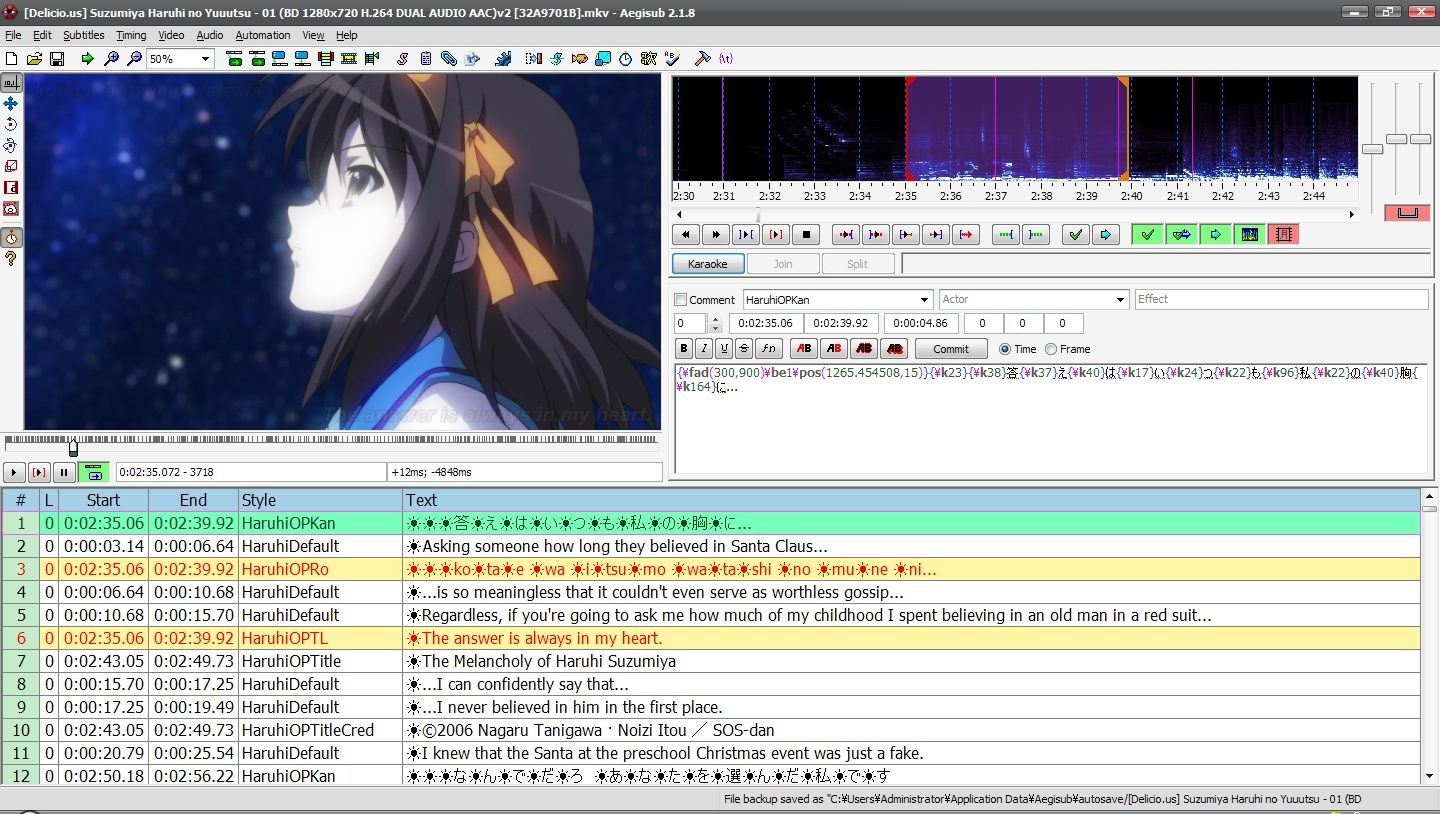Click the subtitle text edit box
Viewport: 1440px width, 814px height.
tap(1052, 419)
